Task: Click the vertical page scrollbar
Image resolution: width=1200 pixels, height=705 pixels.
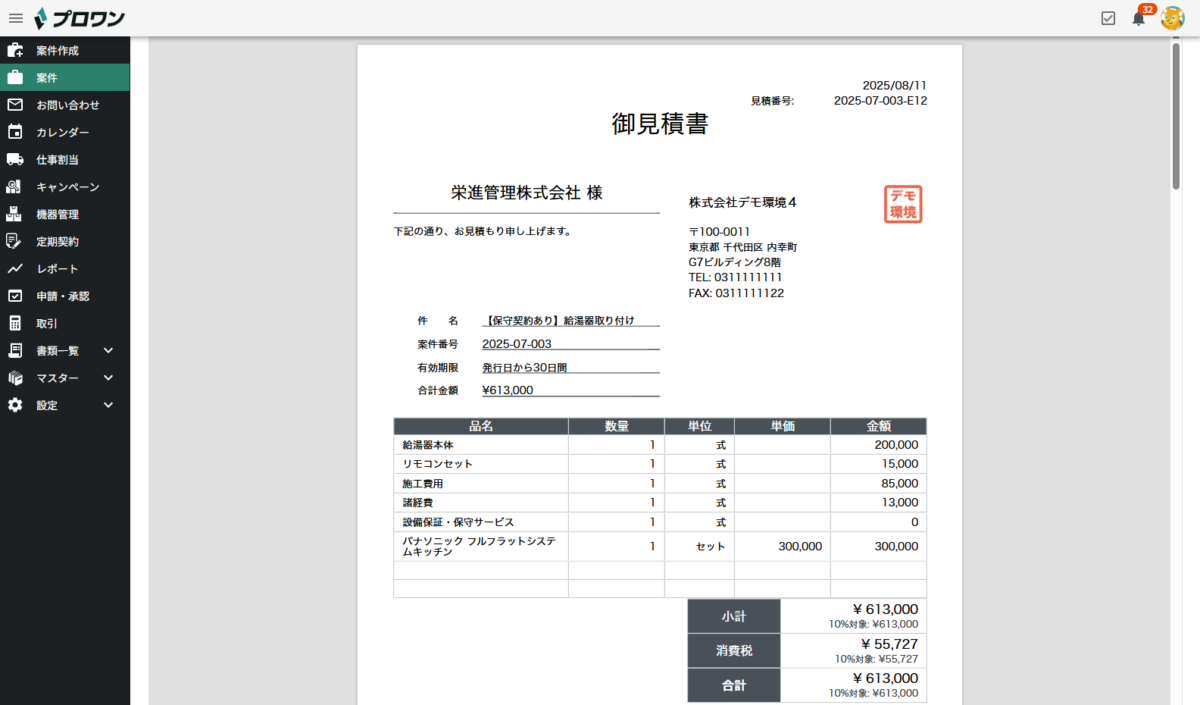Action: tap(1177, 115)
